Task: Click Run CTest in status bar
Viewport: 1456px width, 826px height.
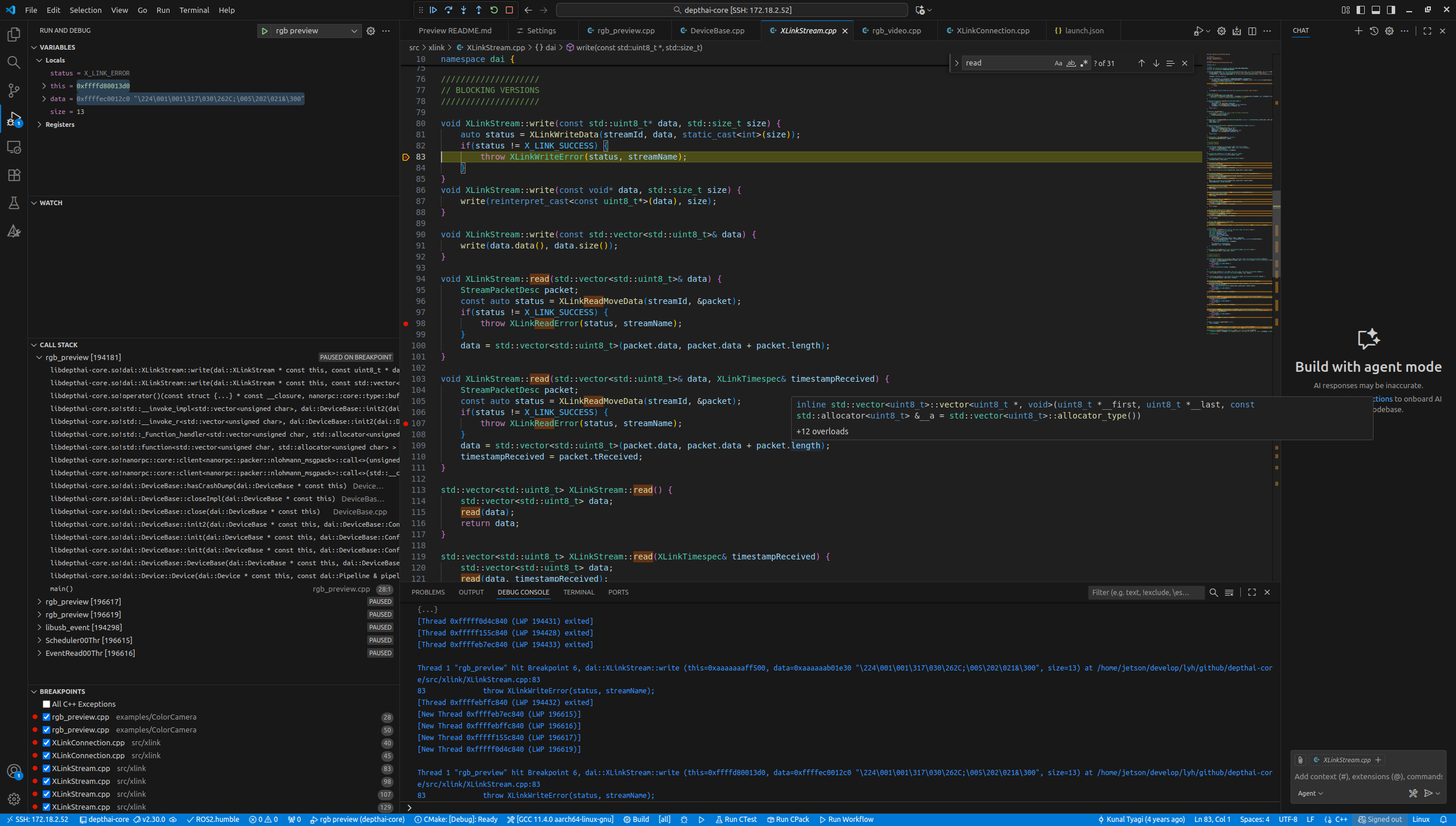Action: point(736,820)
